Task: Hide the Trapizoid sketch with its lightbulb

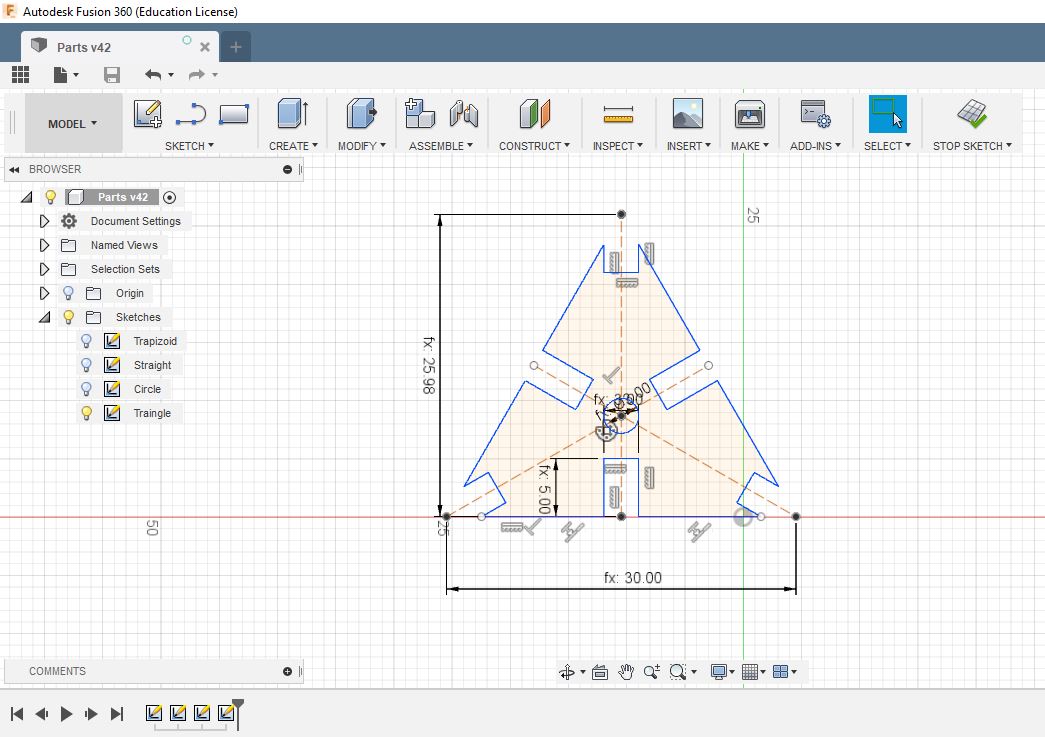Action: 87,341
